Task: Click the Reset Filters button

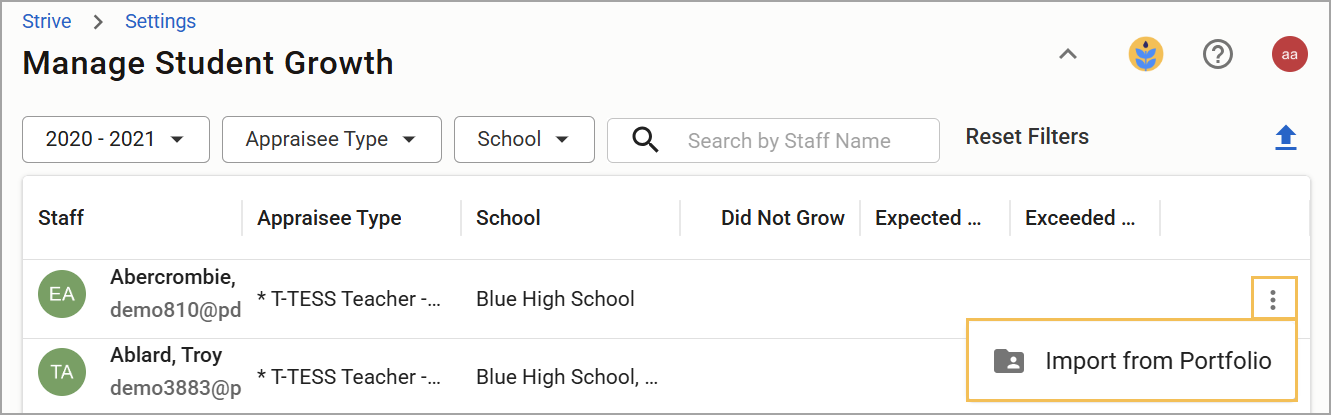Action: click(1027, 137)
